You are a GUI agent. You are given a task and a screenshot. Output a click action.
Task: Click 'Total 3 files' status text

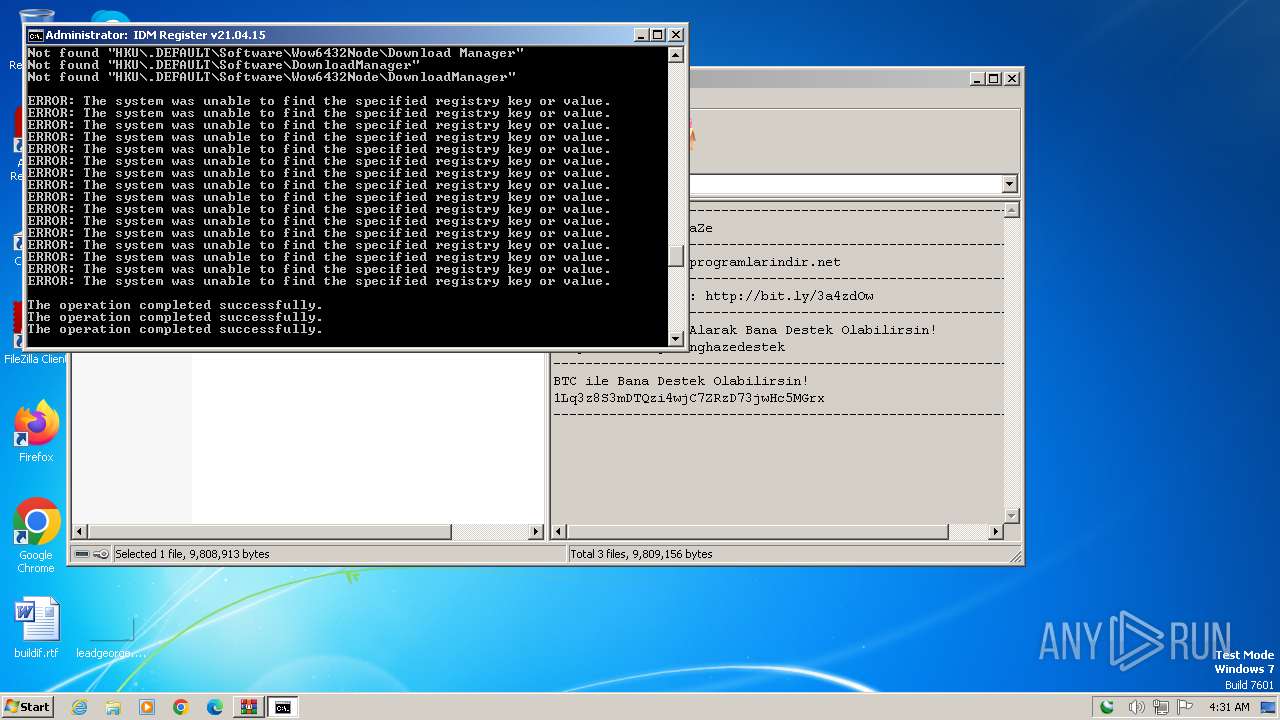point(641,554)
